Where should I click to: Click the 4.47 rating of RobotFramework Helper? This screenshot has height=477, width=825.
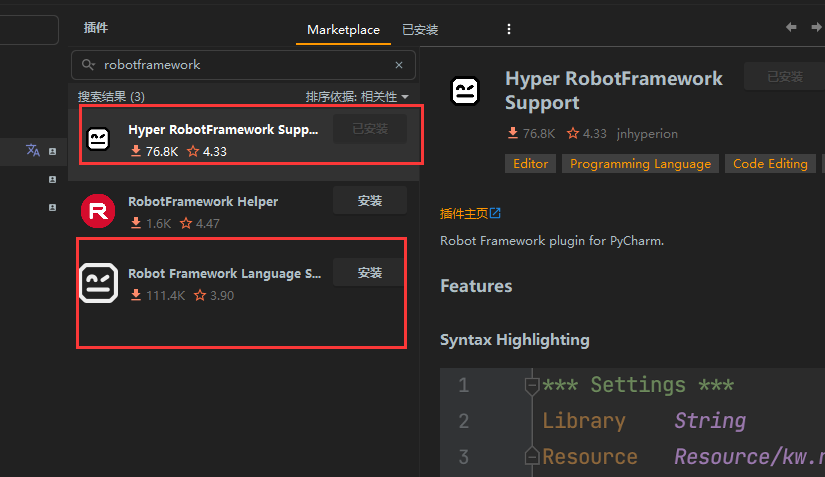tap(200, 224)
